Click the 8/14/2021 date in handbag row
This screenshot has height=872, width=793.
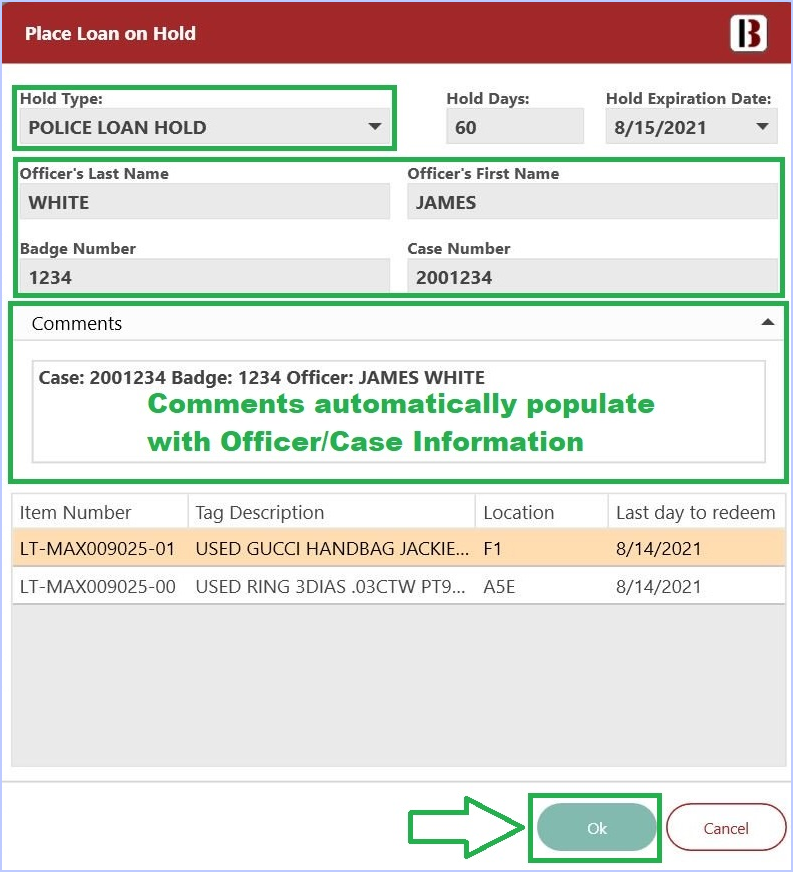(658, 548)
